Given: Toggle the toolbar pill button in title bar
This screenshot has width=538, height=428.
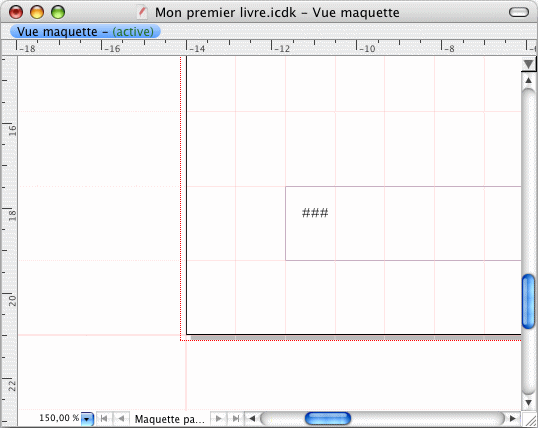Looking at the screenshot, I should [519, 12].
